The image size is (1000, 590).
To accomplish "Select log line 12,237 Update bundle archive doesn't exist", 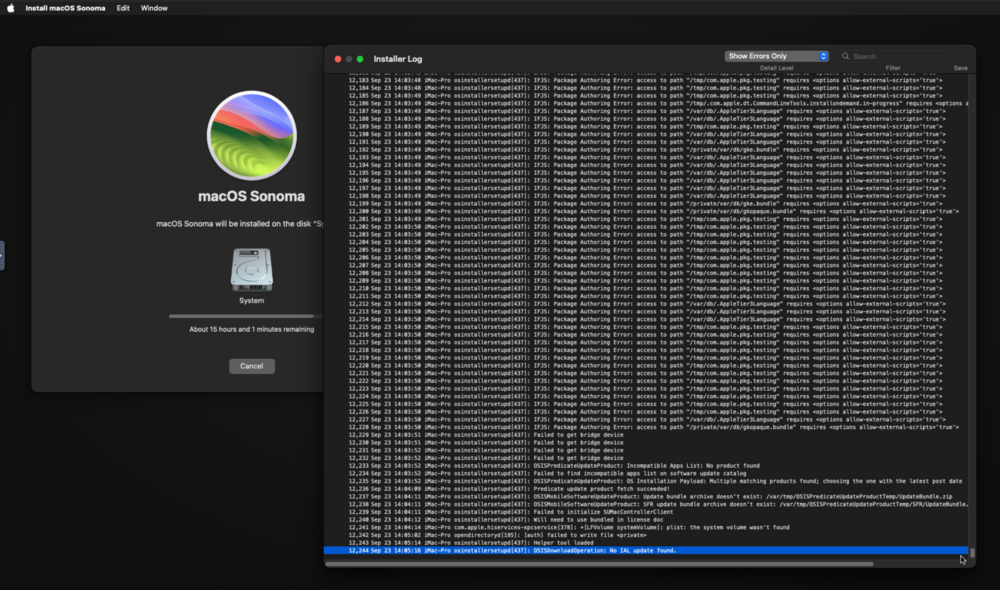I will click(645, 496).
